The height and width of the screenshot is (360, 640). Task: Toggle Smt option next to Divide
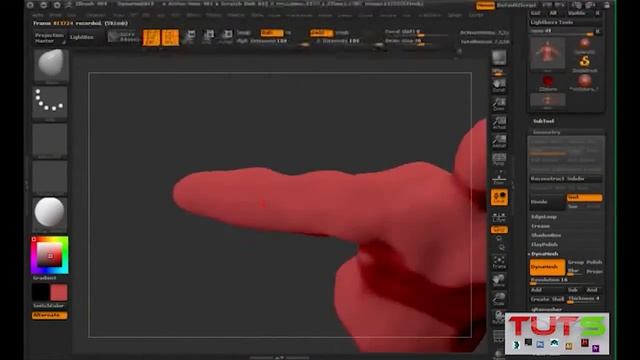point(584,198)
